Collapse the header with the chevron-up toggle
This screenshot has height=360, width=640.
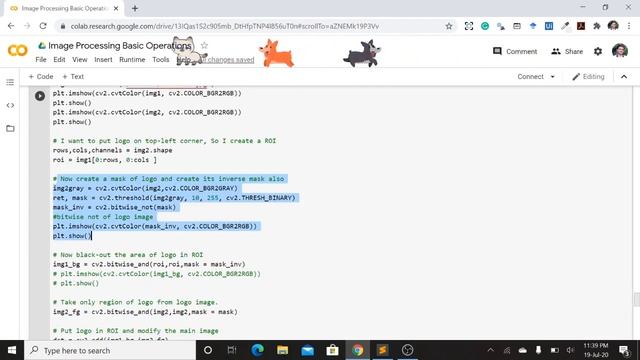tap(624, 77)
